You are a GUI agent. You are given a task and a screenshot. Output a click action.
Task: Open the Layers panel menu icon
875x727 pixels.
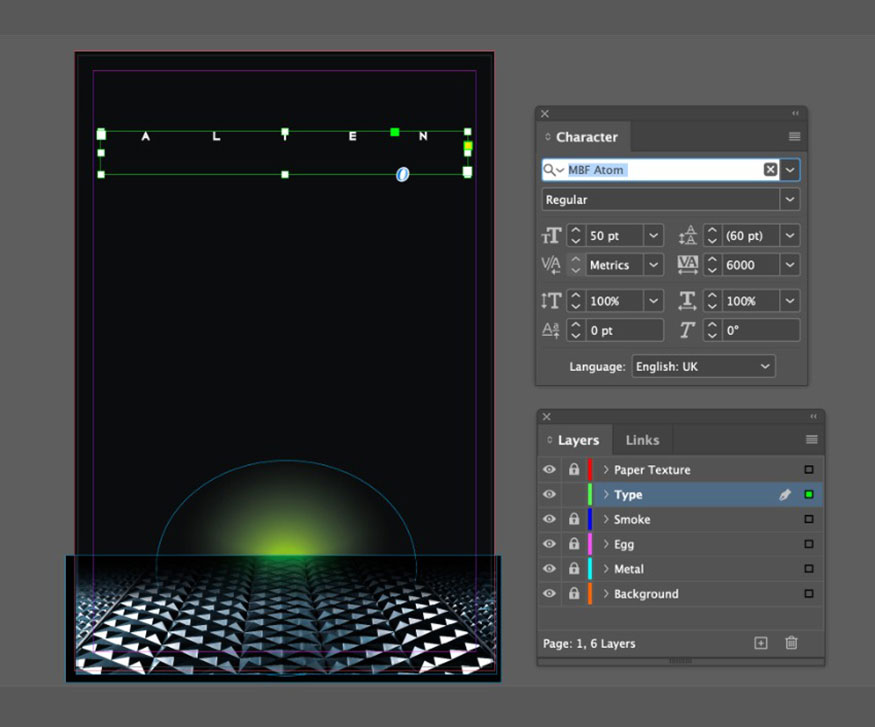click(811, 440)
